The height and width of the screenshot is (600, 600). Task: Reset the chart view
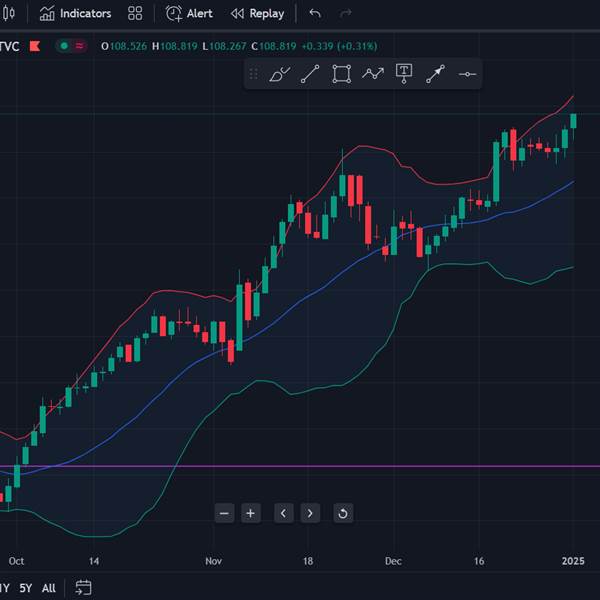[343, 513]
